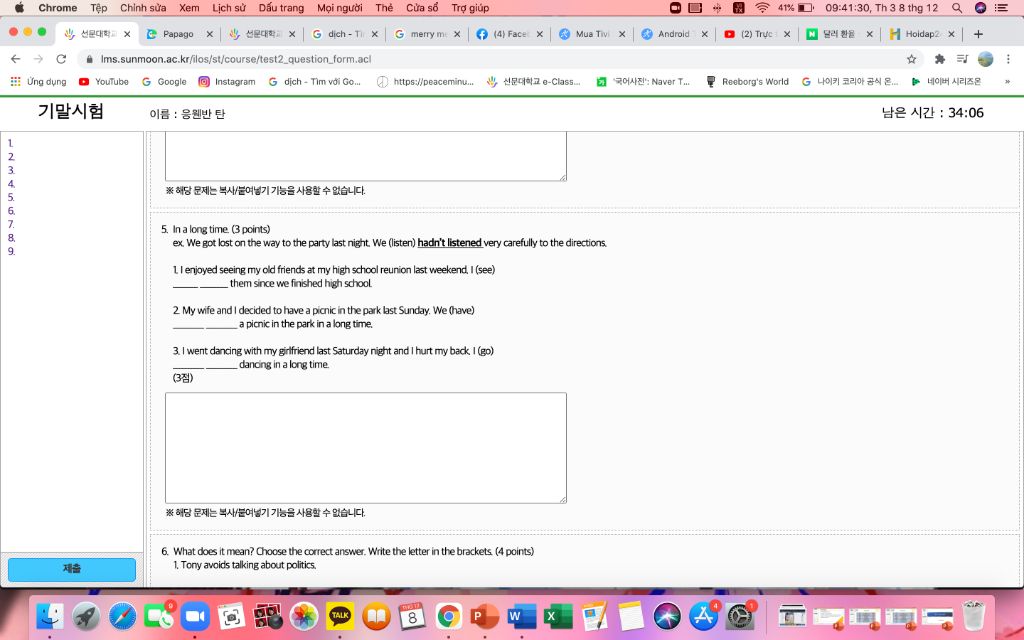Open Pages app in the dock

tap(594, 616)
